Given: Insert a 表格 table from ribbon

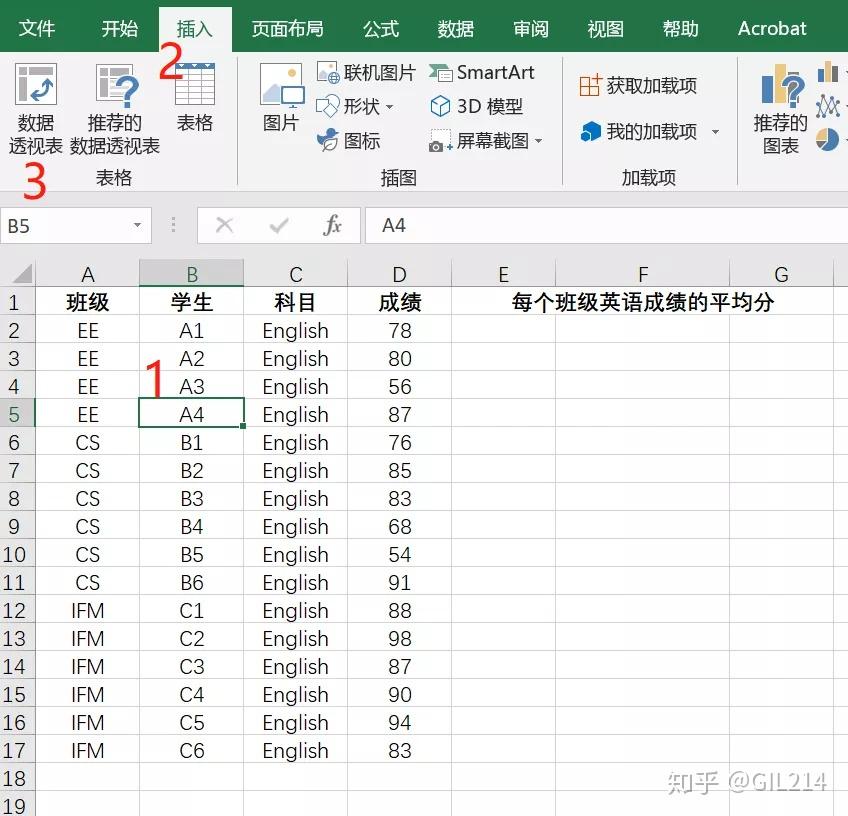Looking at the screenshot, I should click(195, 97).
